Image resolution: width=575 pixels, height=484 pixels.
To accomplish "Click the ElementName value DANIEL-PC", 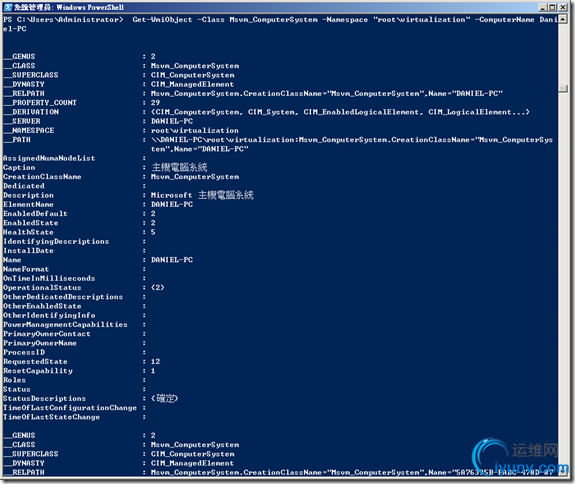I will 172,204.
